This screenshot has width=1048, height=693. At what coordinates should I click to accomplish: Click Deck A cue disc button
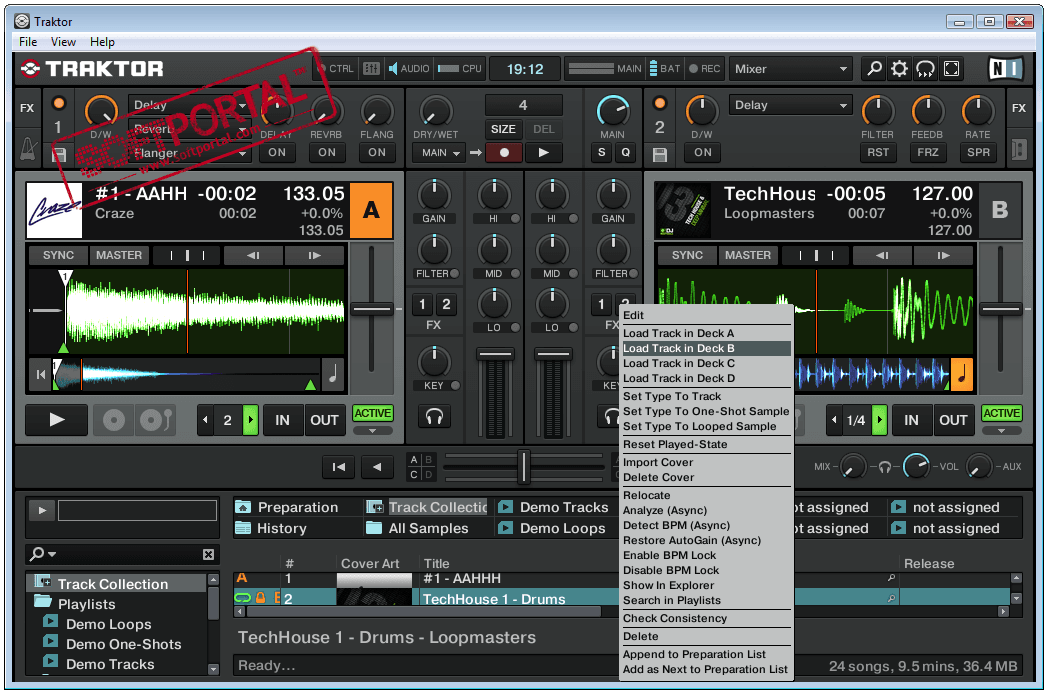pyautogui.click(x=114, y=420)
